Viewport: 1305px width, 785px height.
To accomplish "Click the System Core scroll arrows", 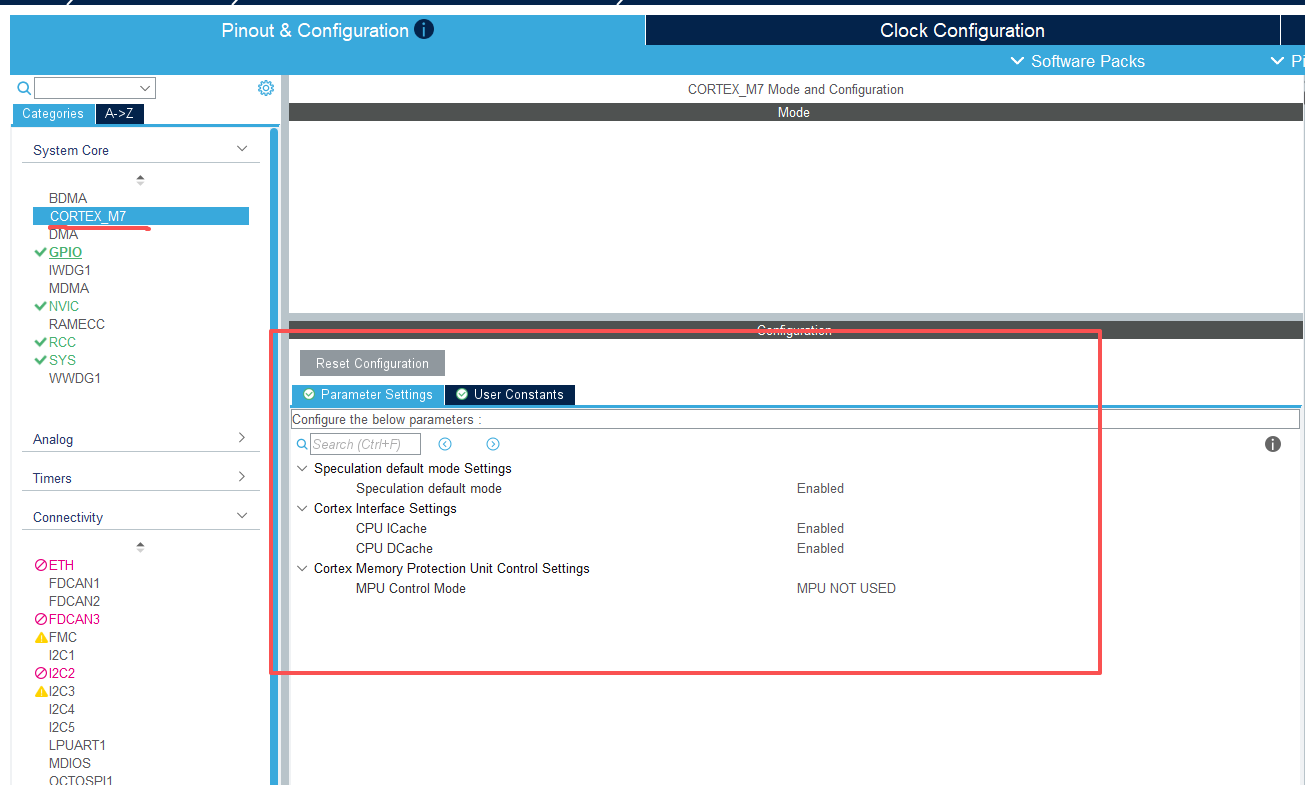I will (140, 180).
